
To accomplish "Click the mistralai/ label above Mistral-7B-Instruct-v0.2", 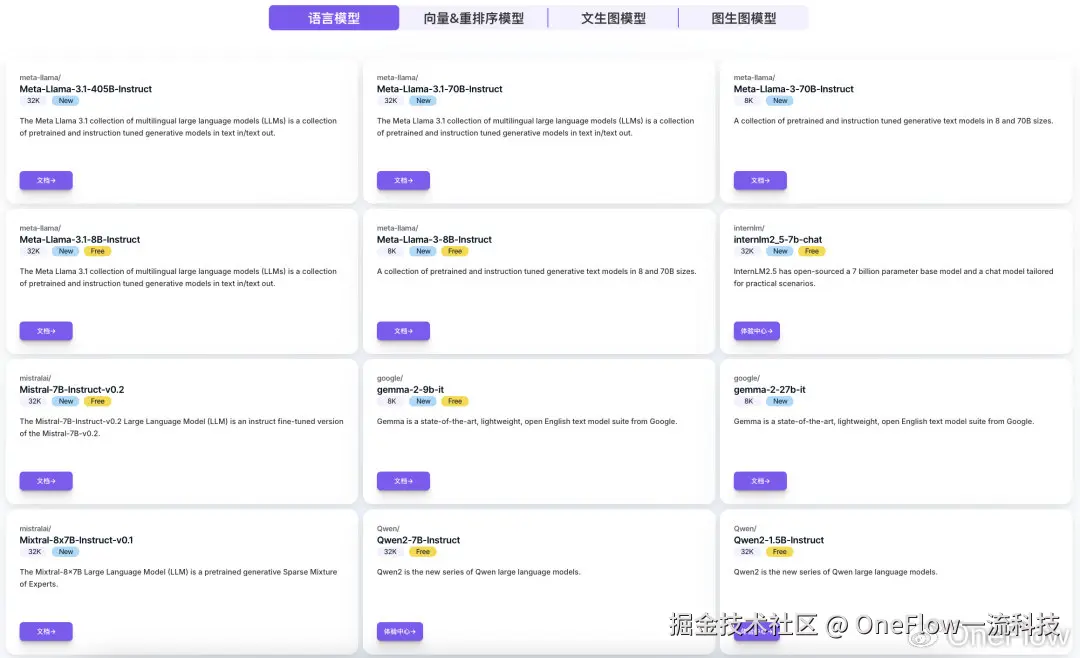I will coord(35,378).
